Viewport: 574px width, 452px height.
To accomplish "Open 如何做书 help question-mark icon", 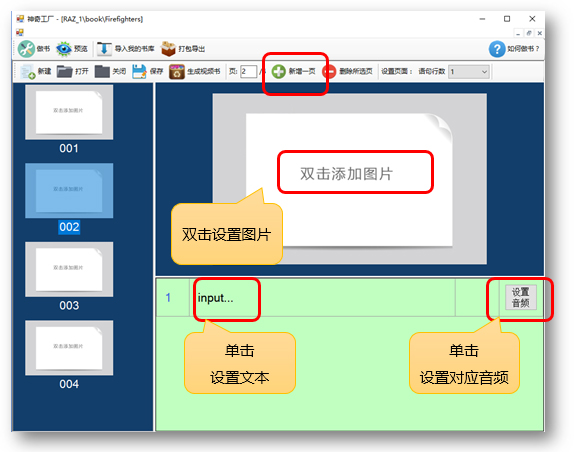I will click(x=497, y=49).
